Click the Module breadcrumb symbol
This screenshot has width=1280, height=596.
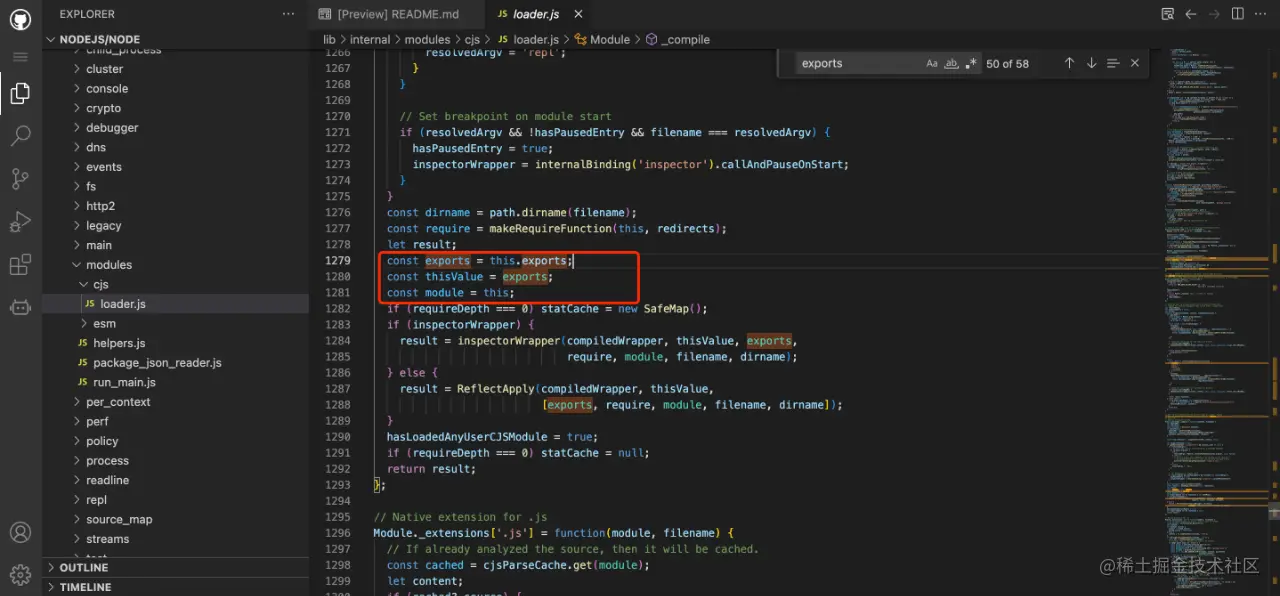click(x=602, y=39)
